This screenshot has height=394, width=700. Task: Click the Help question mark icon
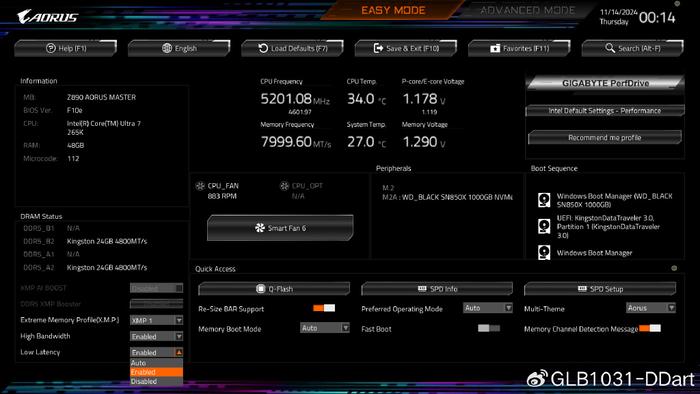50,48
